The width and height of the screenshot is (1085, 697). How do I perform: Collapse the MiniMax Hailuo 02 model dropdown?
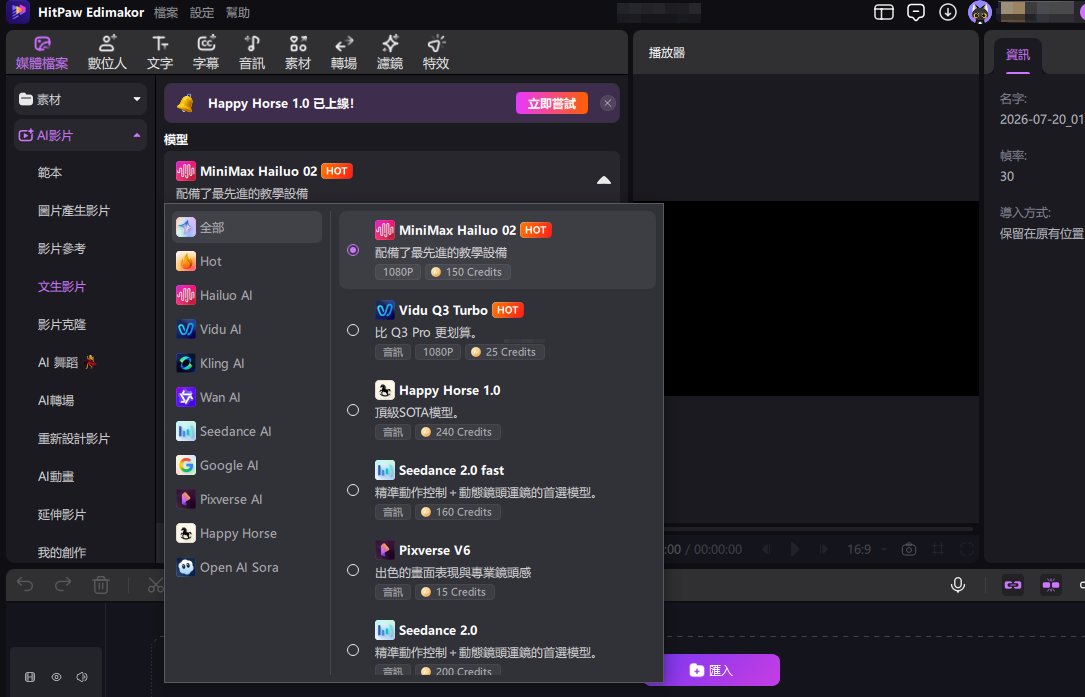(603, 180)
